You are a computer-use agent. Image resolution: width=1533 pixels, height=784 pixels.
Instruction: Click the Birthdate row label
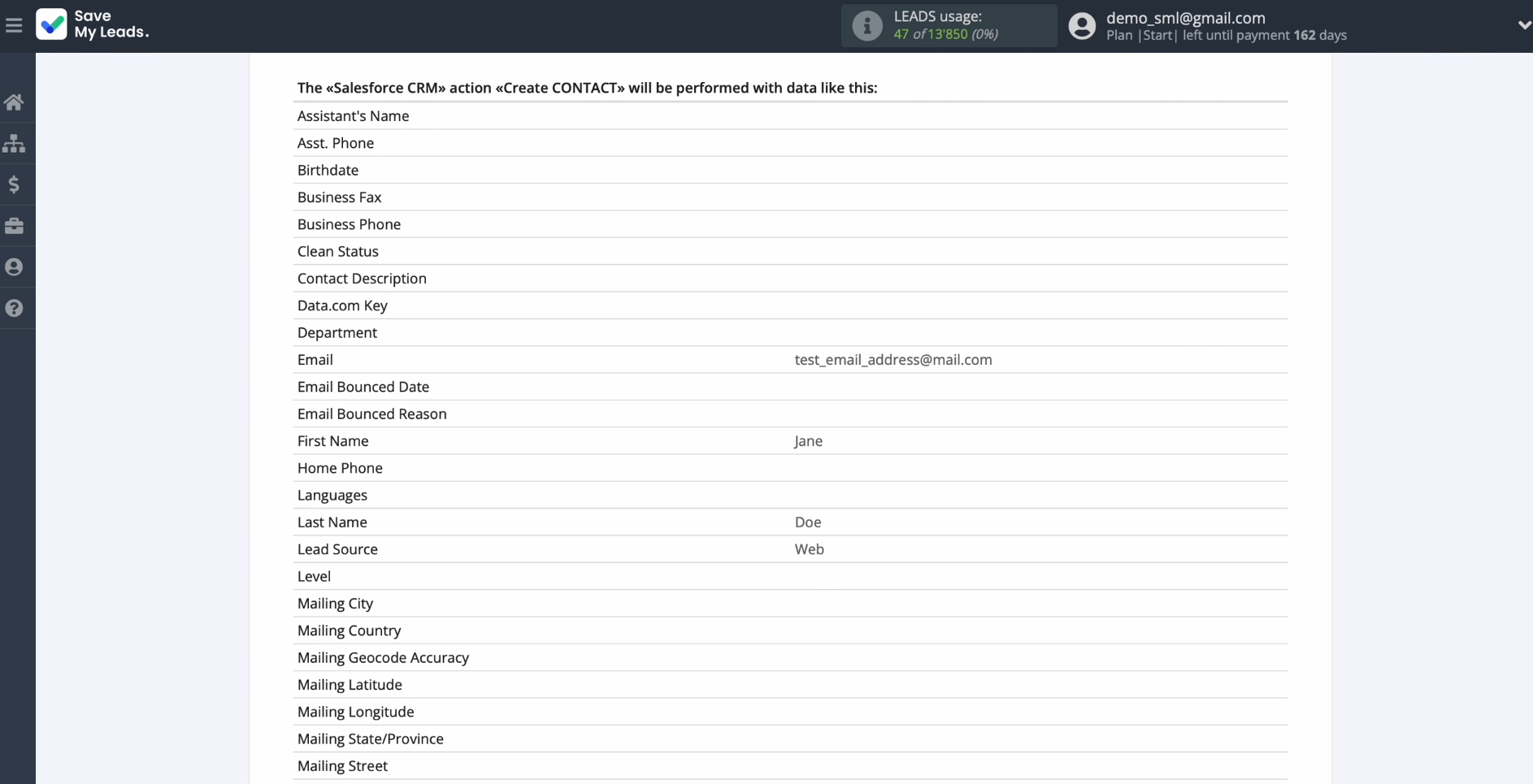[328, 170]
